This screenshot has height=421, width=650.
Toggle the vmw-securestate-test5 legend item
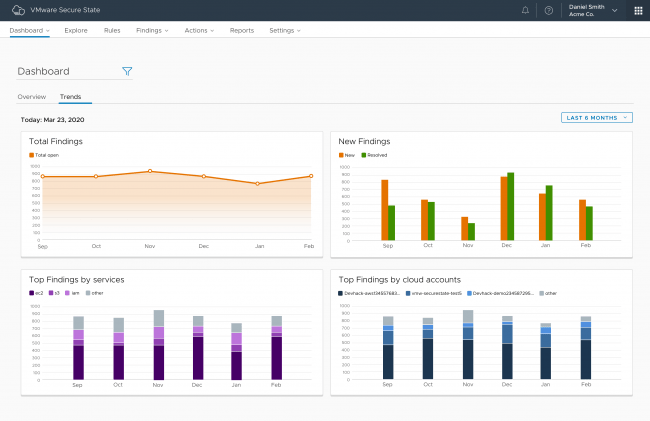(434, 293)
